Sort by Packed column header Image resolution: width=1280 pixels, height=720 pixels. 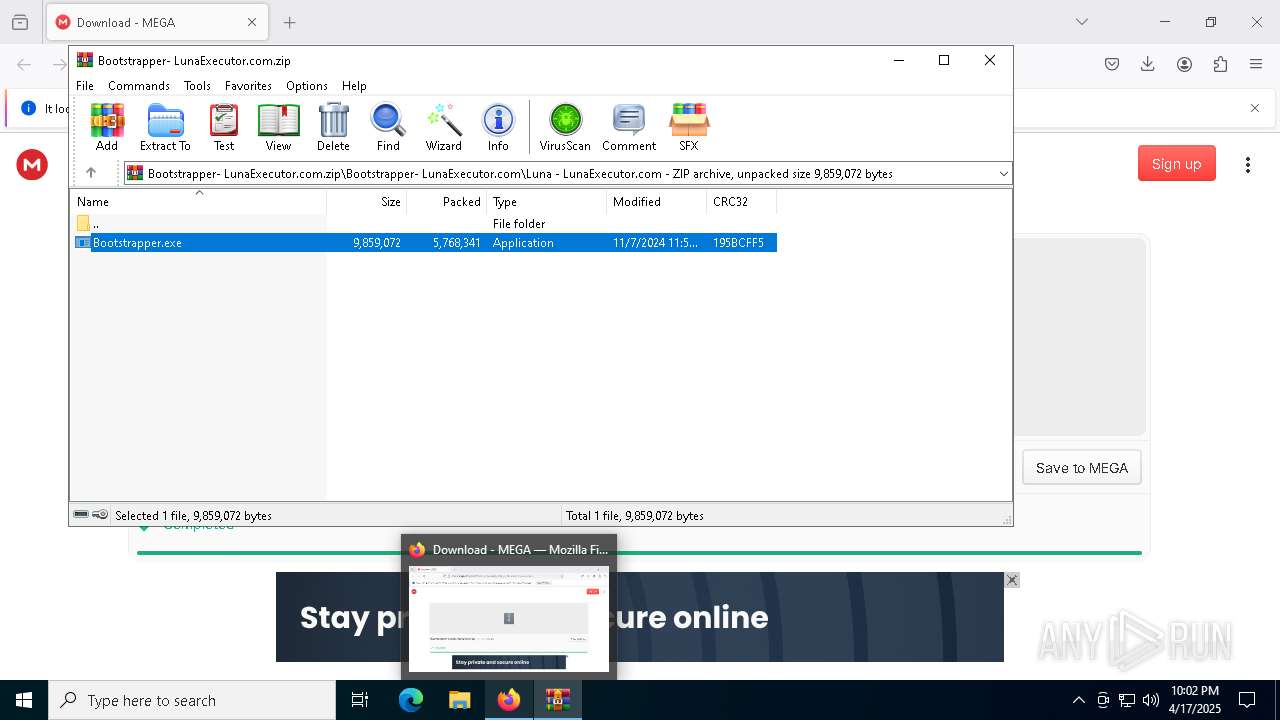(x=446, y=202)
